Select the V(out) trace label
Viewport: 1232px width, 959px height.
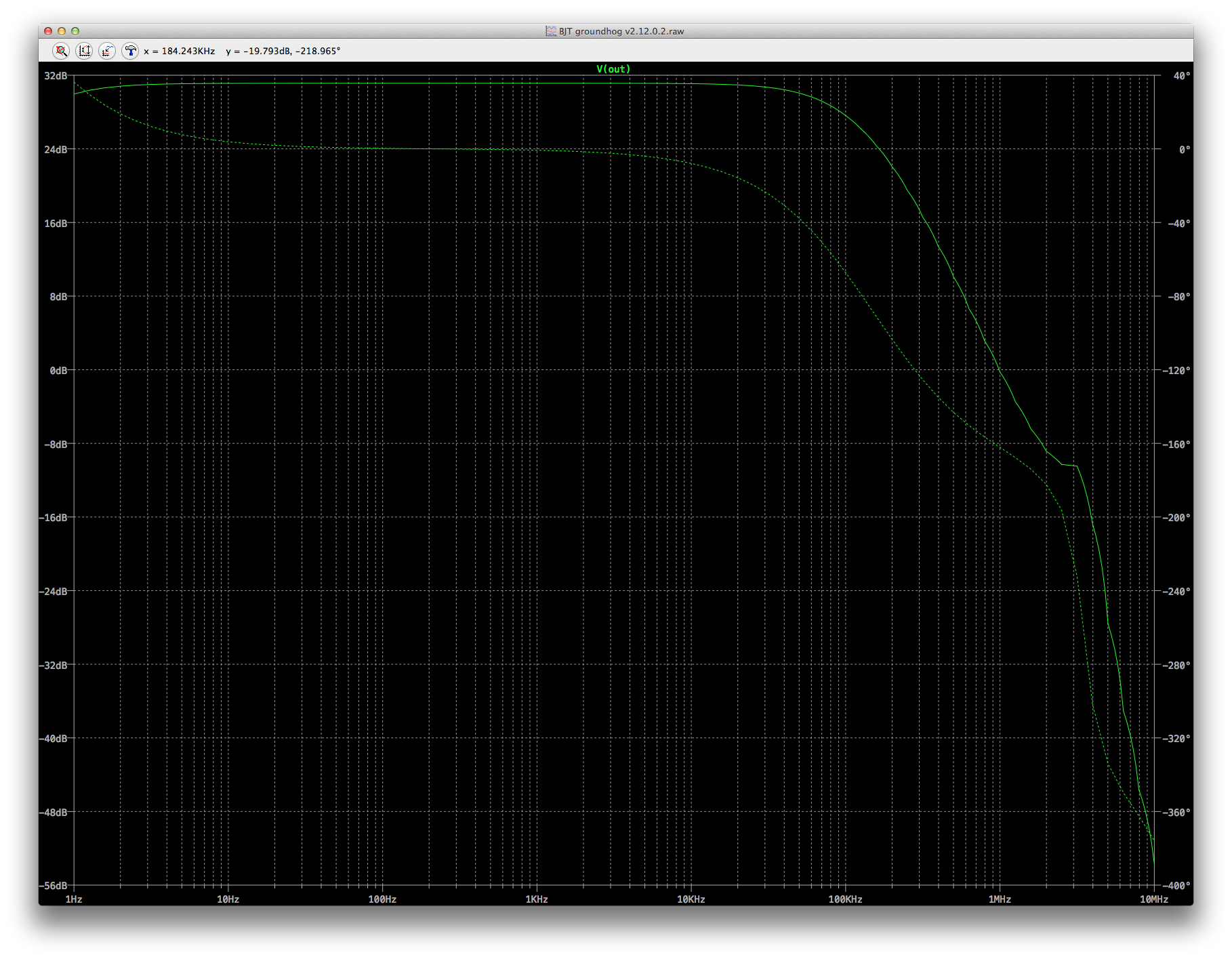(613, 69)
